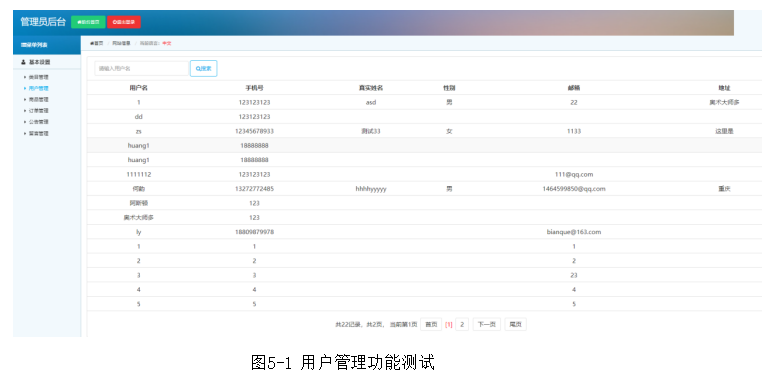Click email cell '22' in first row
The width and height of the screenshot is (762, 375).
point(574,102)
